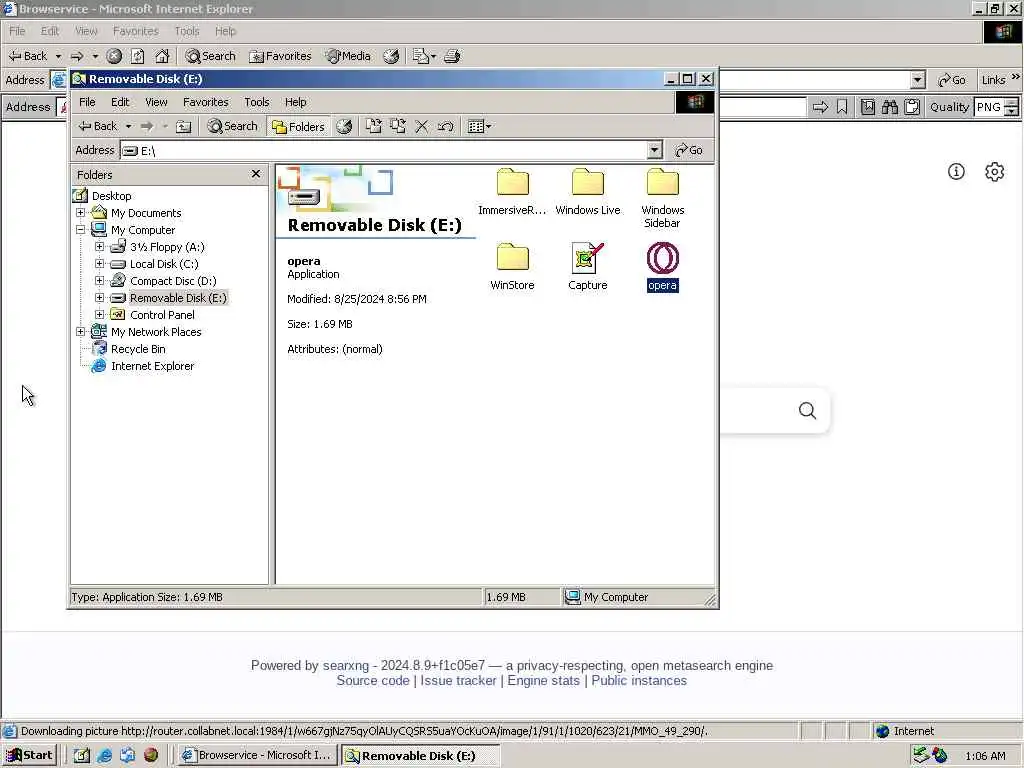
Task: Click Copy To icon in Explorer
Action: (398, 126)
